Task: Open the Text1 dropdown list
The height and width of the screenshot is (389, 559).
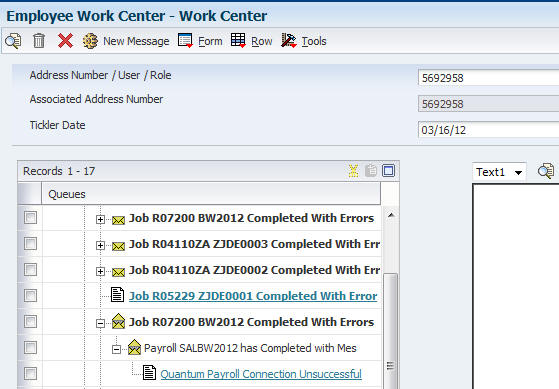Action: pyautogui.click(x=518, y=173)
